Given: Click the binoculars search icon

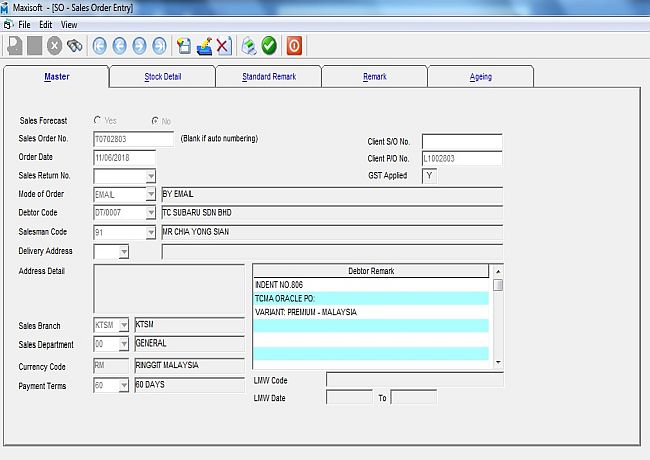Looking at the screenshot, I should click(x=74, y=45).
